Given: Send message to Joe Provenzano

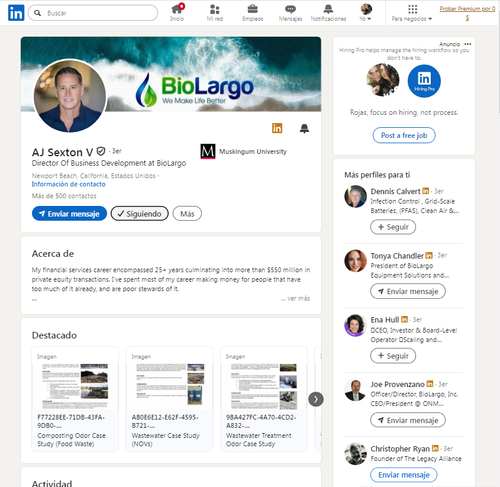Looking at the screenshot, I should 408,420.
